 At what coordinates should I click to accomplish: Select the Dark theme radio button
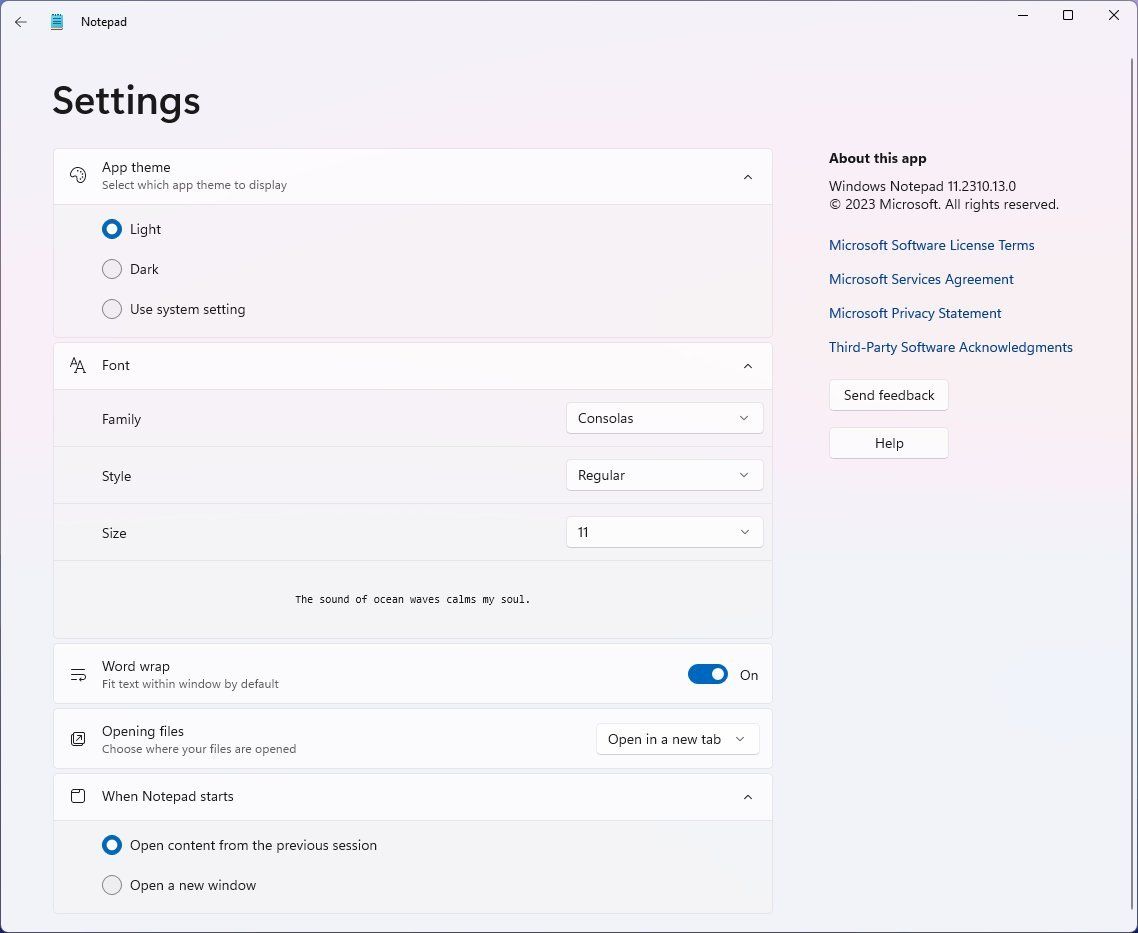point(112,269)
